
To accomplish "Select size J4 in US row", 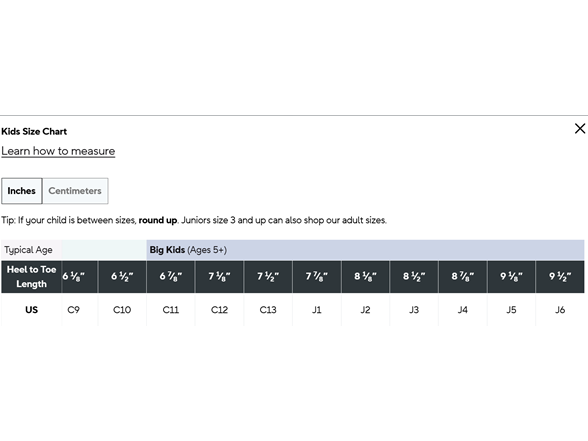I will (463, 310).
